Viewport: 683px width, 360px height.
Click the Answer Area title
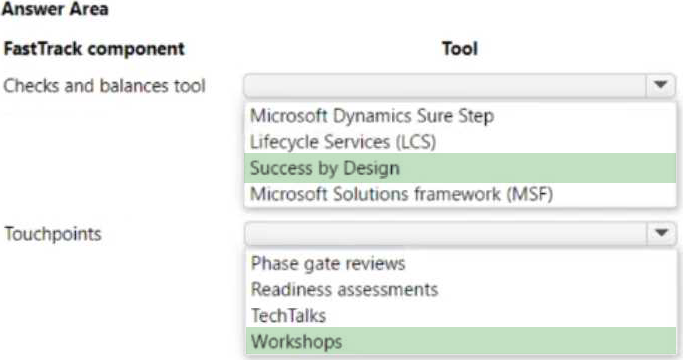(x=55, y=9)
